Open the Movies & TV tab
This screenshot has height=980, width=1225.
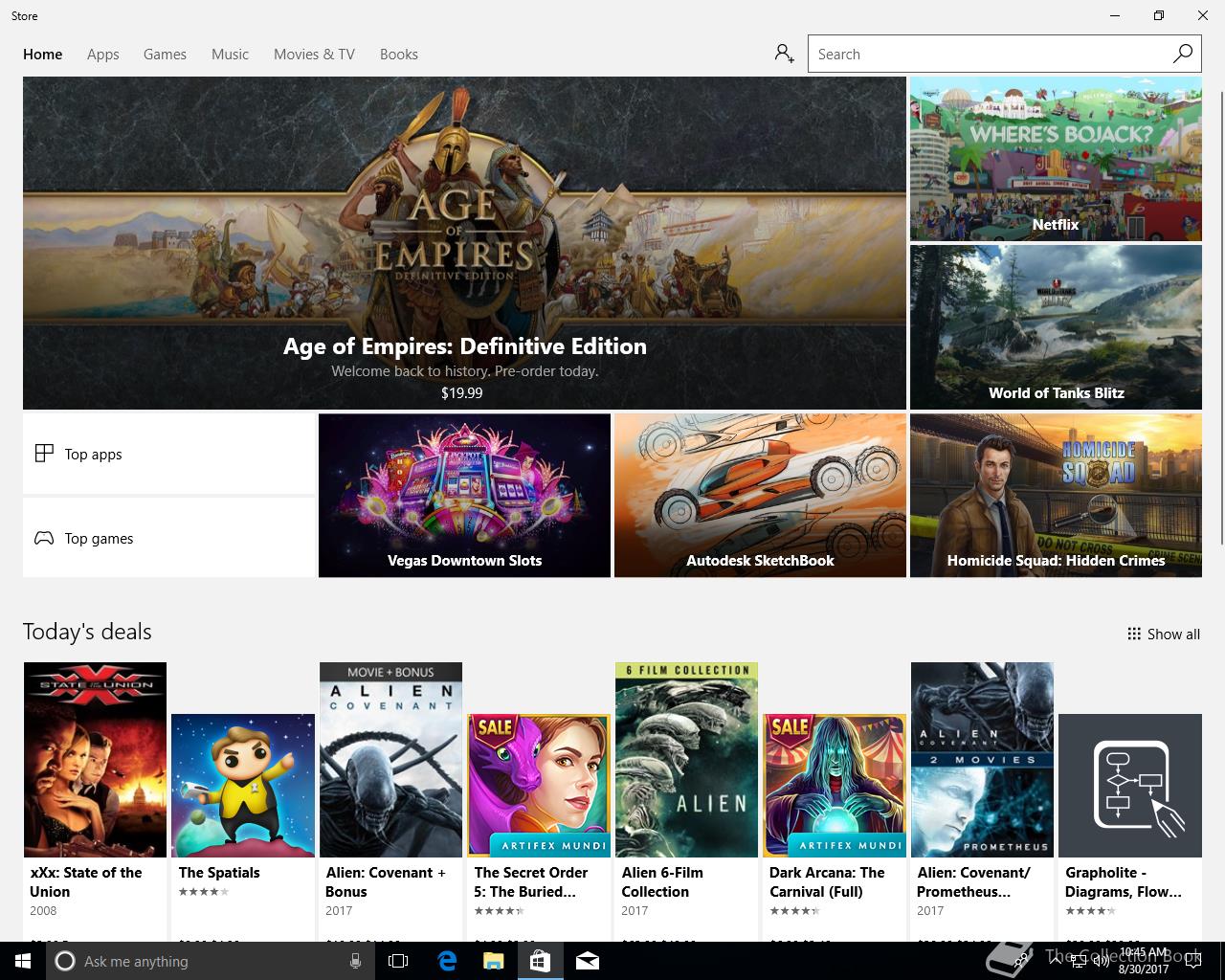[x=314, y=55]
